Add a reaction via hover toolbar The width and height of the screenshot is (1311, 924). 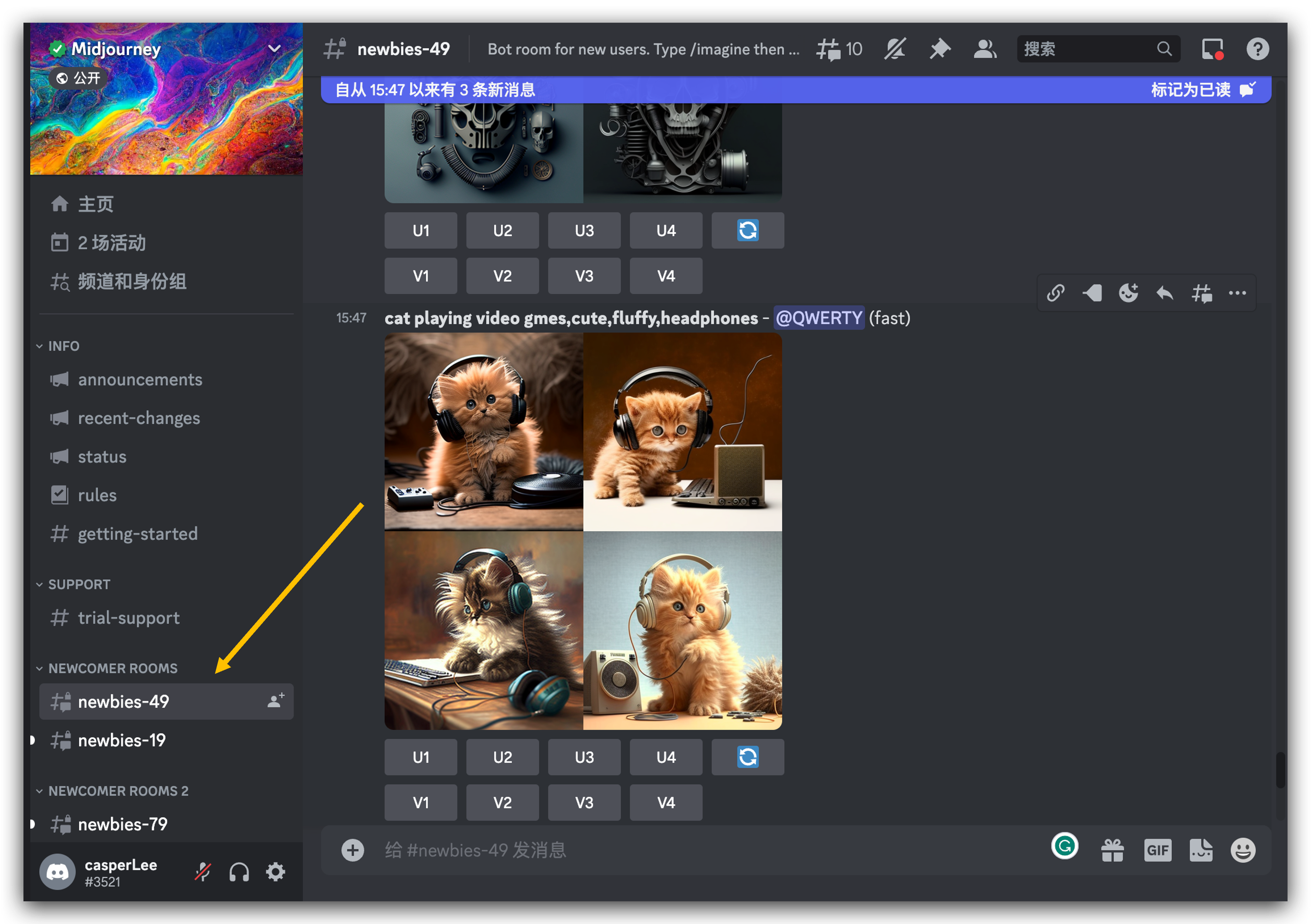point(1128,293)
